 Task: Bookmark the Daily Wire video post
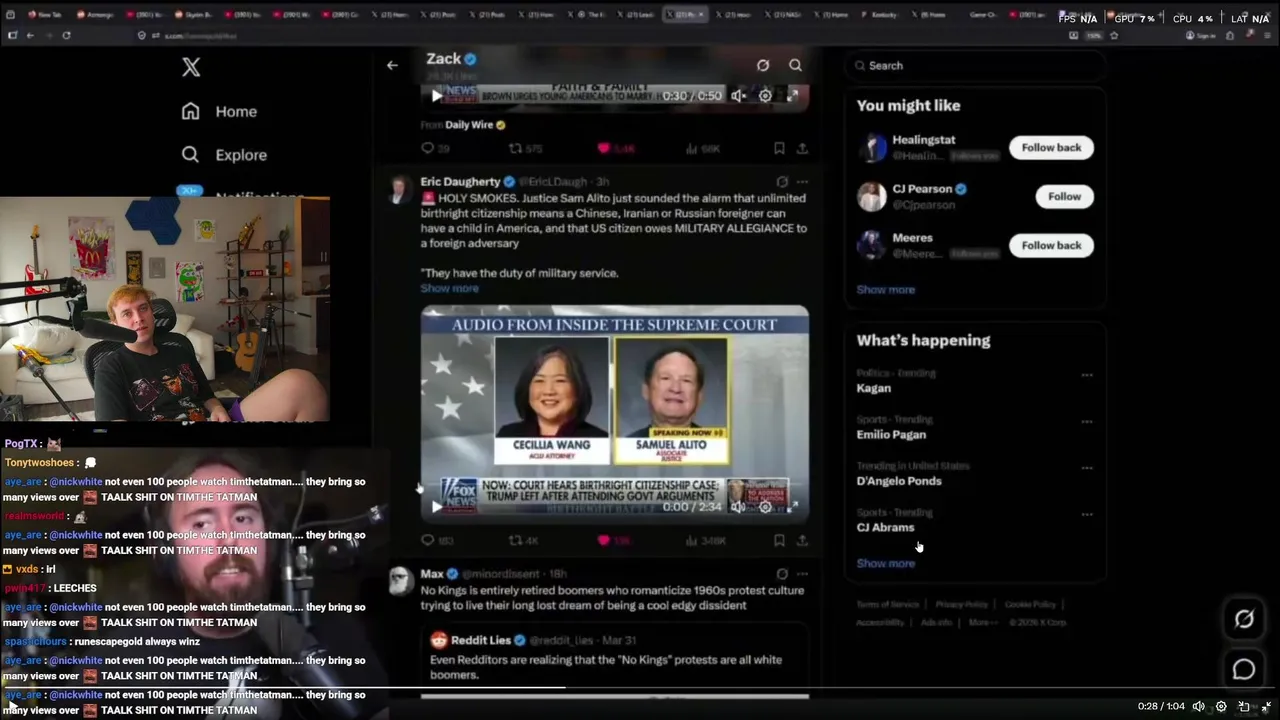tap(779, 148)
